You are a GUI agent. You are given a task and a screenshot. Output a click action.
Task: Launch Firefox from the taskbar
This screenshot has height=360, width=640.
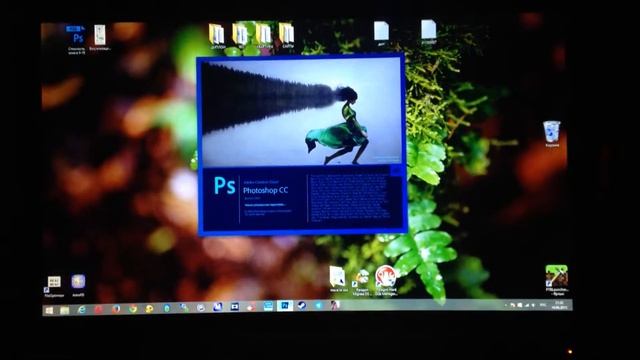click(x=116, y=309)
